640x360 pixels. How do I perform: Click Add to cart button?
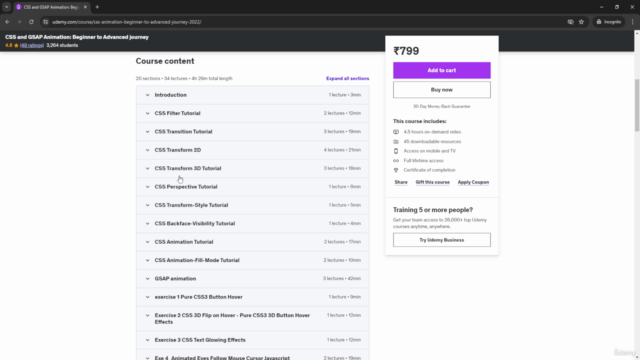pyautogui.click(x=442, y=70)
